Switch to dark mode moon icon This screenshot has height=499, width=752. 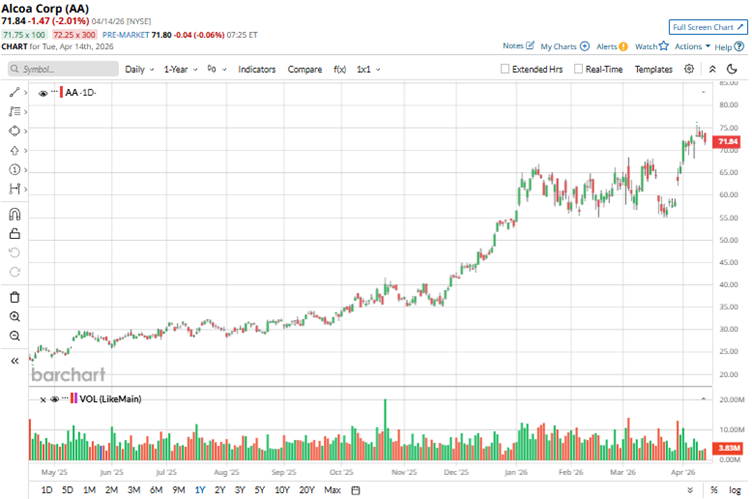[x=732, y=69]
